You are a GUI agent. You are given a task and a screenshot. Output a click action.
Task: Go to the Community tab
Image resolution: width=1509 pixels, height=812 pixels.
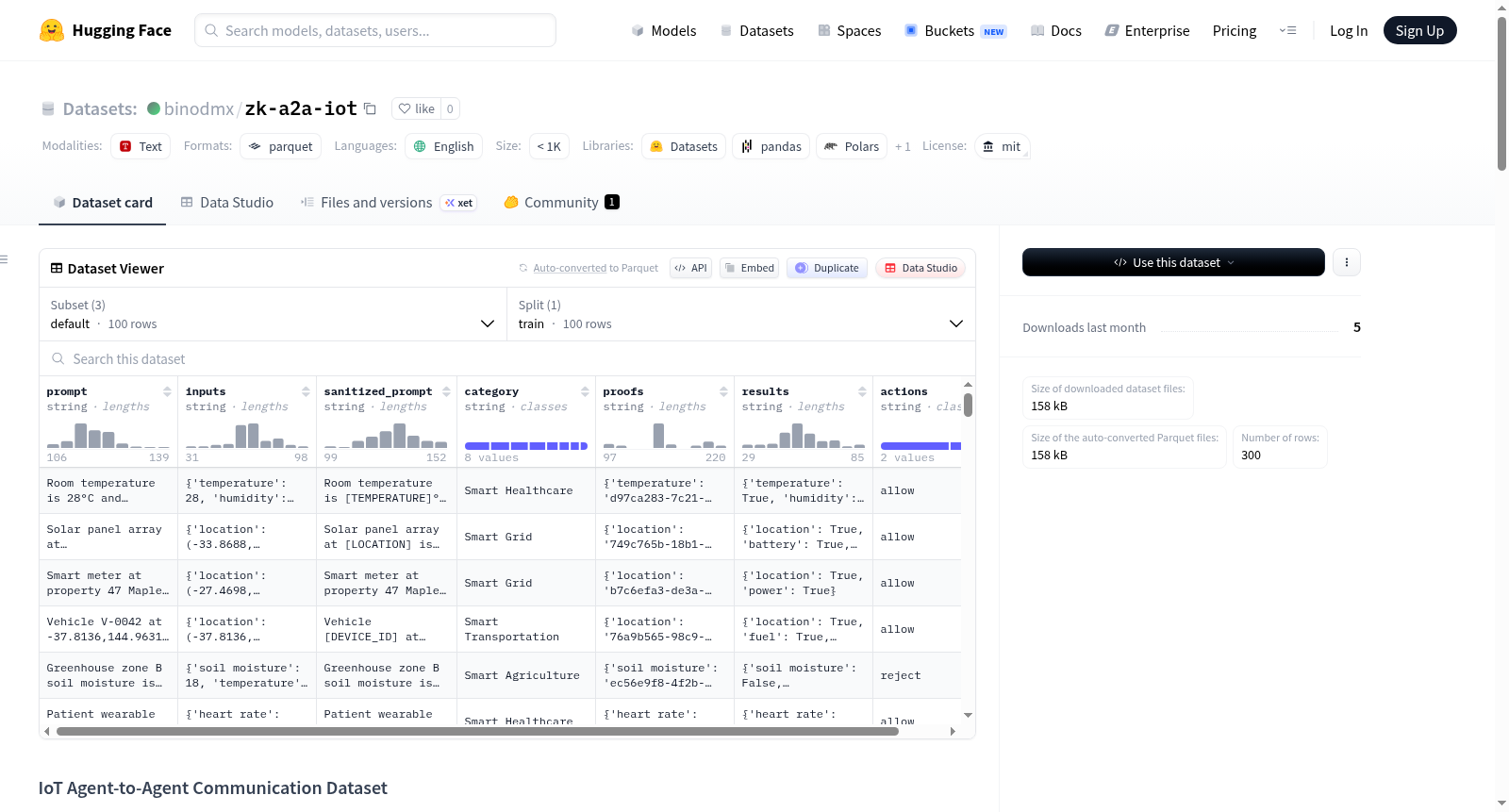(x=561, y=203)
